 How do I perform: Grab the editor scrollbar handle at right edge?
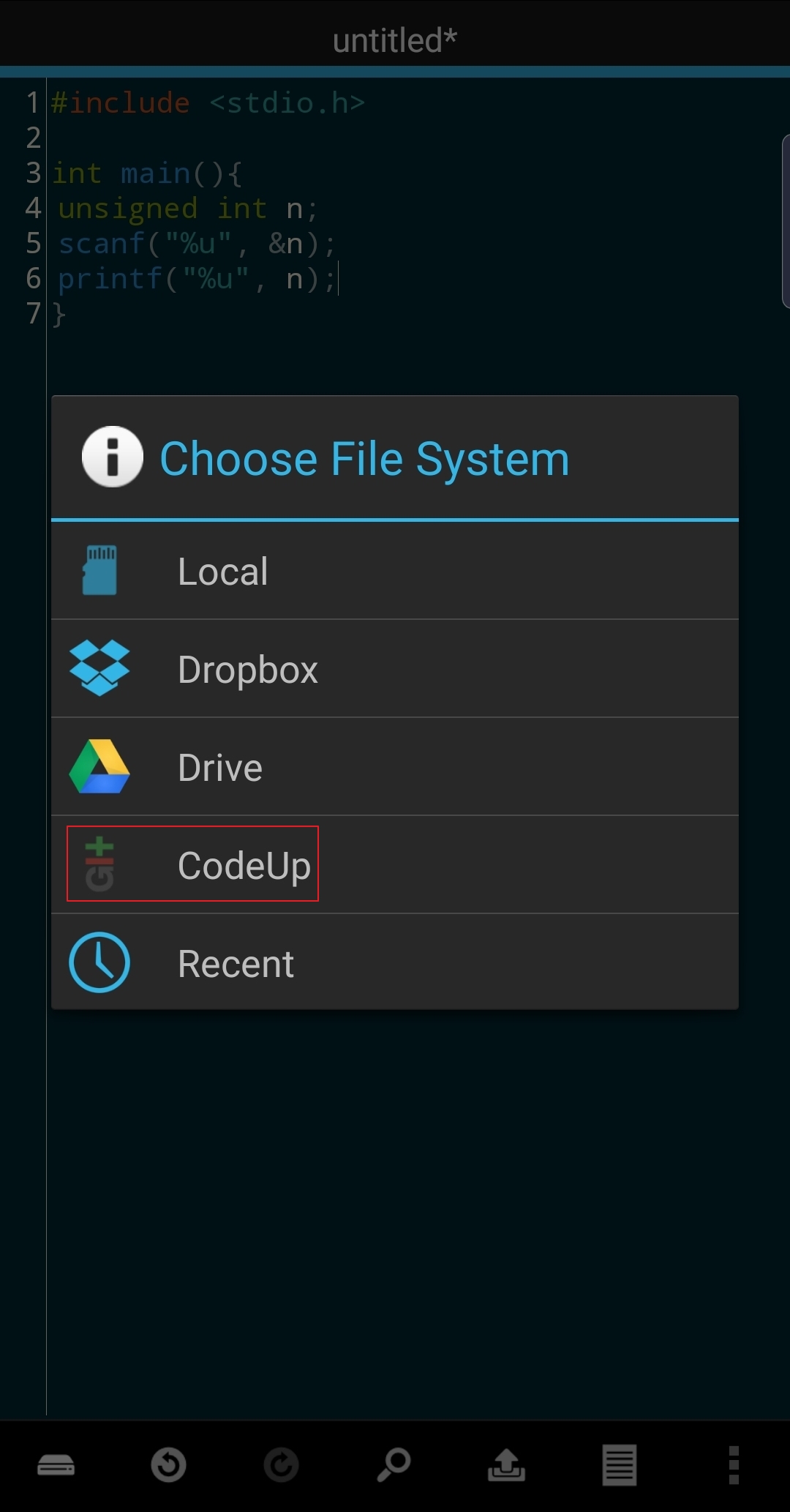[786, 221]
